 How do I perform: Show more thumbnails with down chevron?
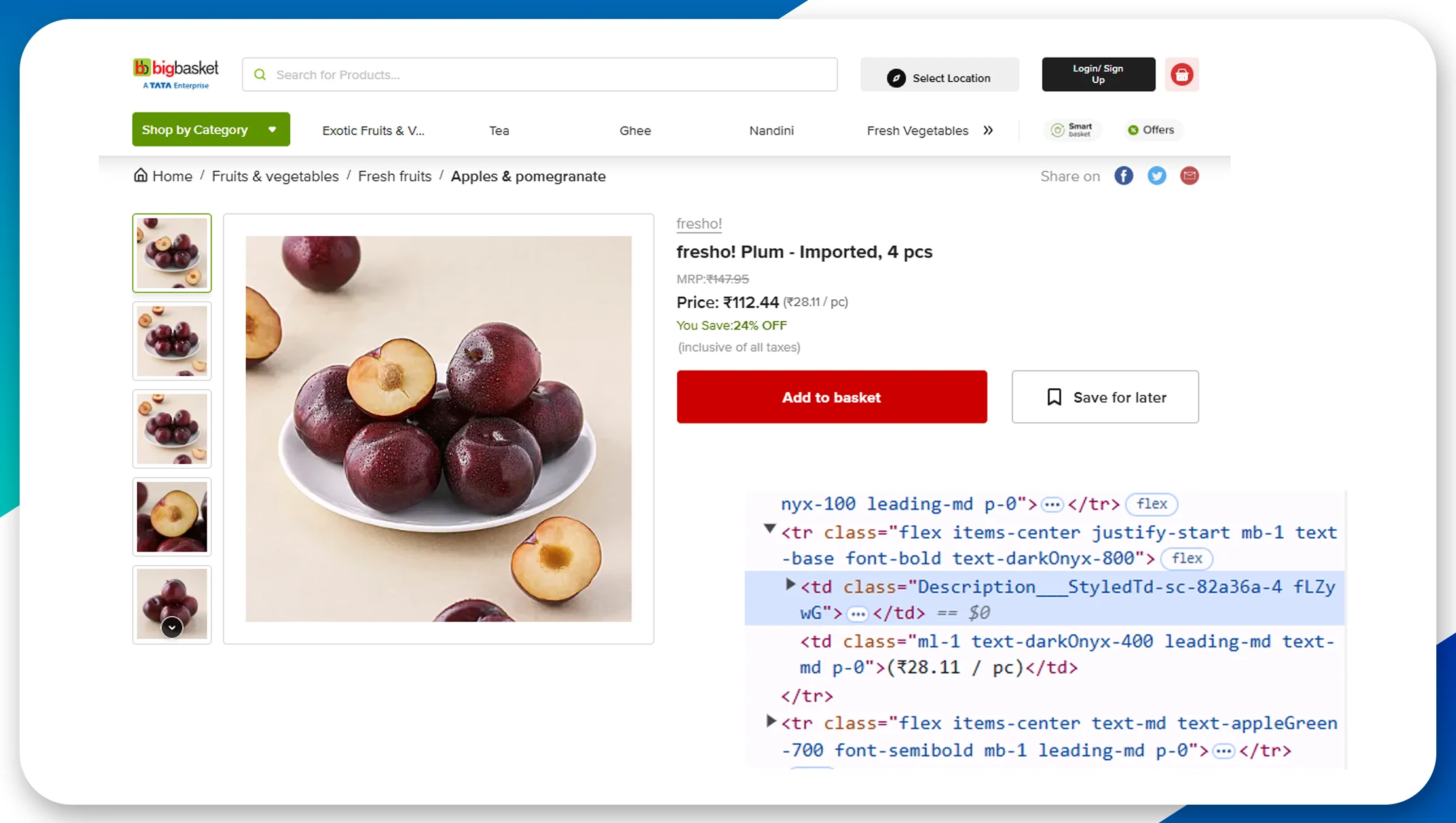click(x=172, y=627)
